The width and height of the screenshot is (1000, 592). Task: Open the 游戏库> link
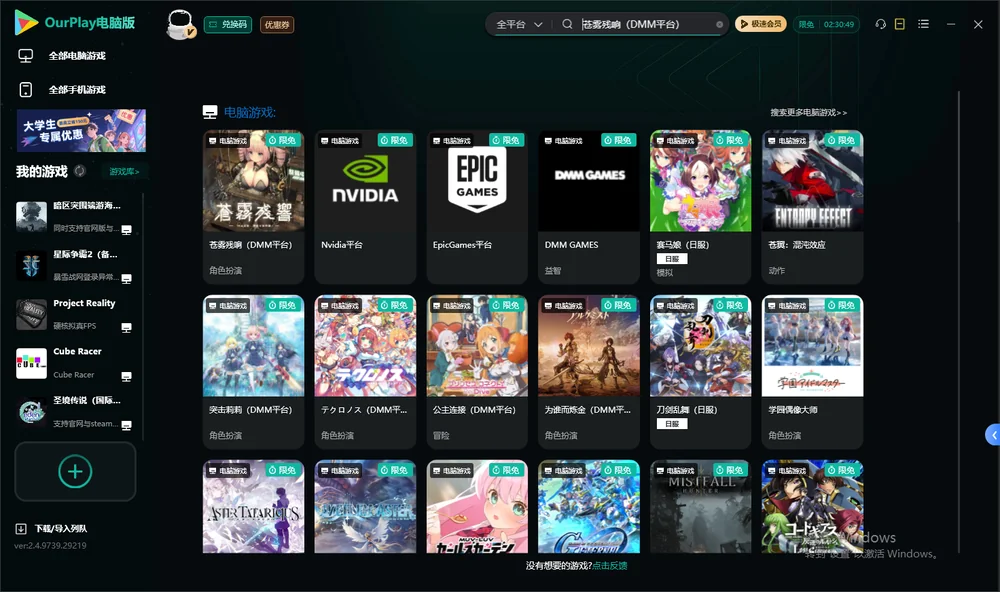124,171
